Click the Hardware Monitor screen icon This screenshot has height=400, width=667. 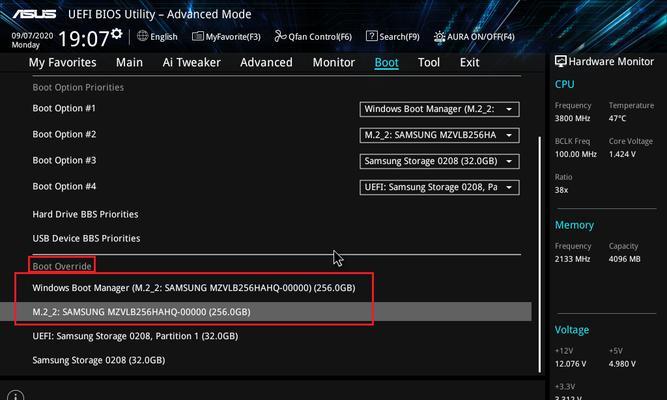click(x=561, y=62)
